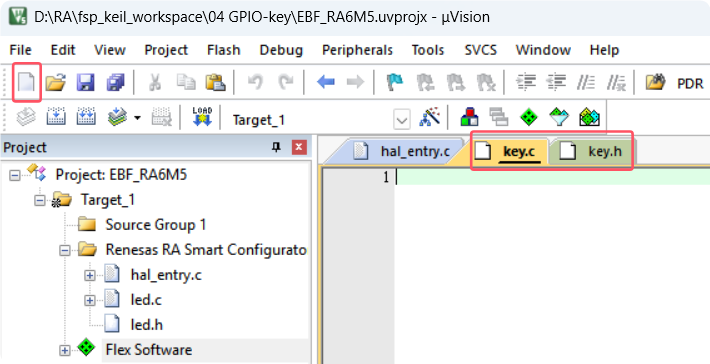Create a new file with New icon
The height and width of the screenshot is (364, 710).
pyautogui.click(x=26, y=83)
